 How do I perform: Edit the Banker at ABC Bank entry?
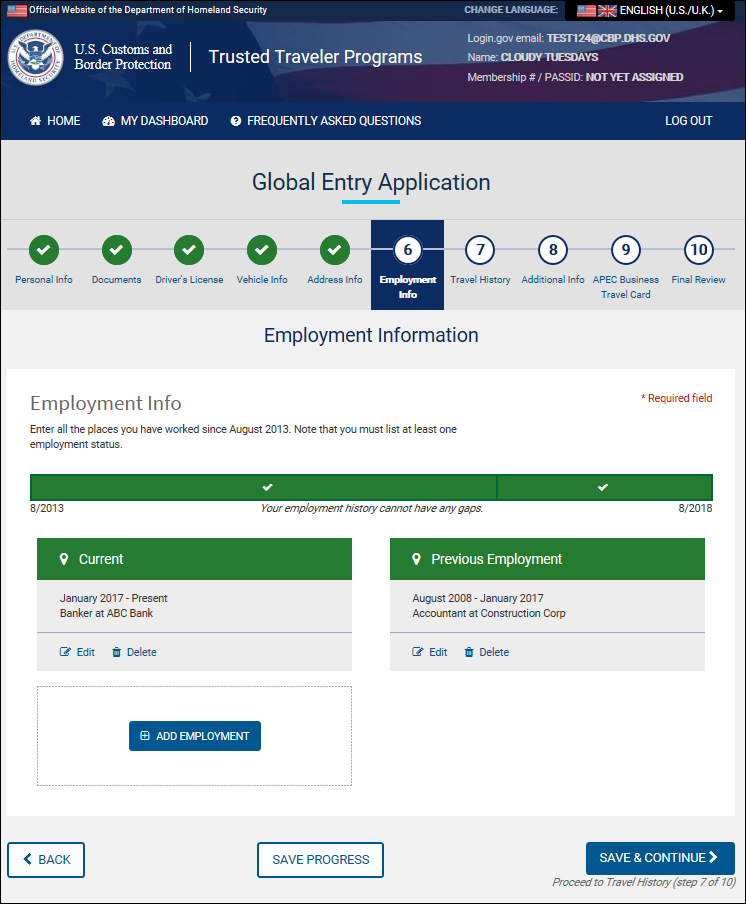[x=77, y=652]
